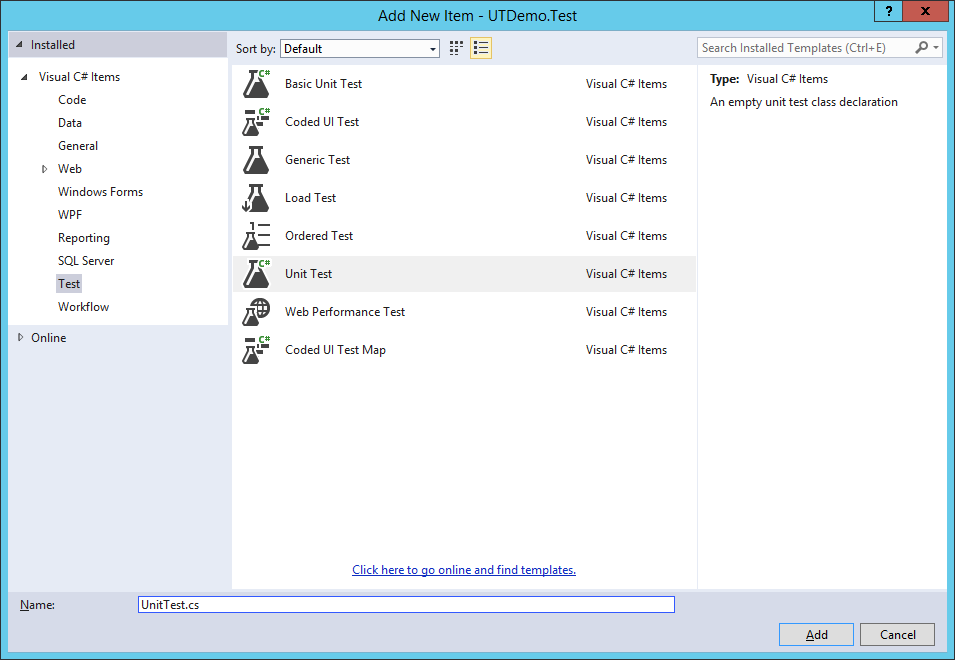Switch to small icons view
Screen dimensions: 955x660
click(455, 47)
